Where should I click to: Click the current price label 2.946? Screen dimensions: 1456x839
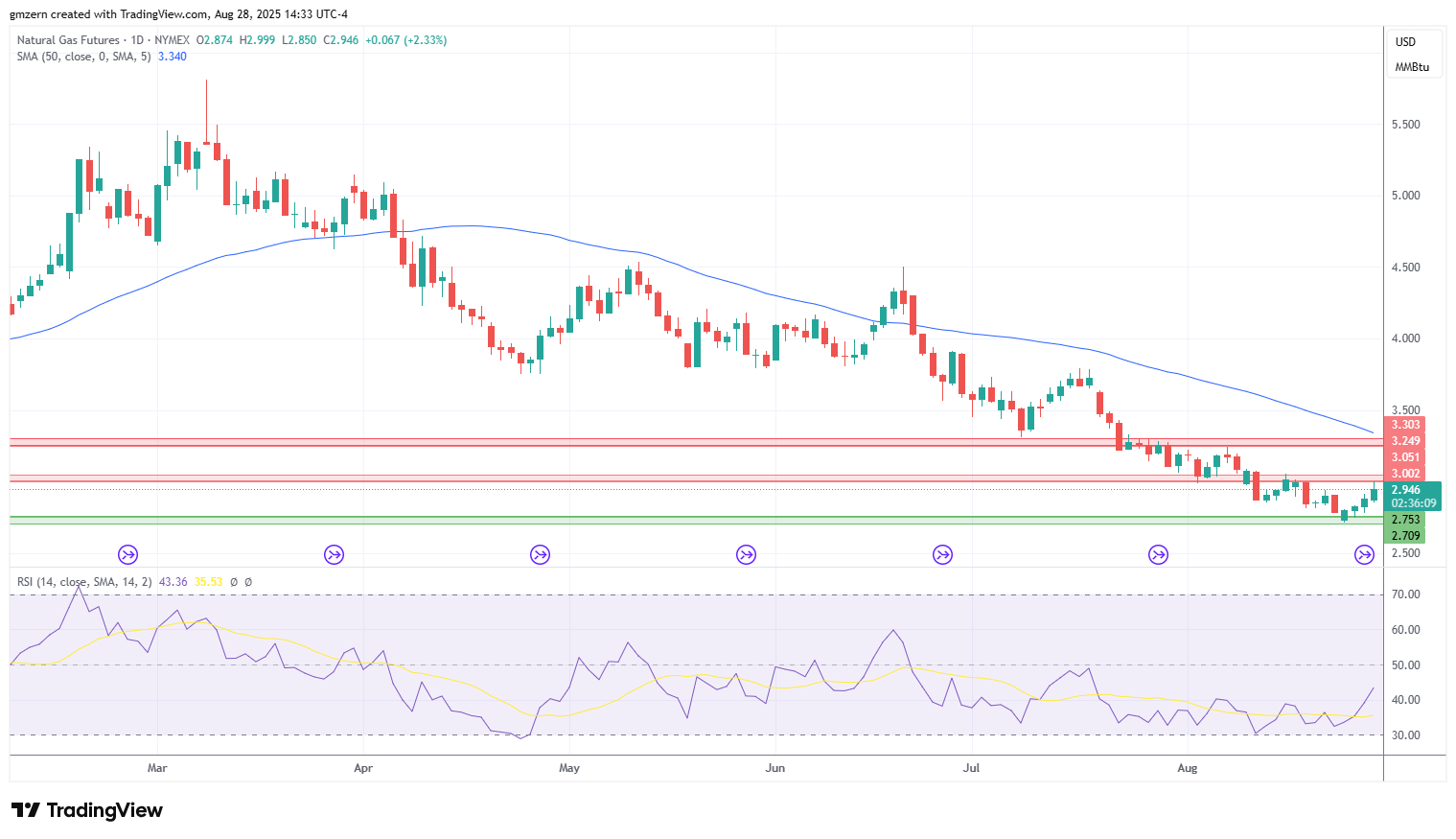pos(1406,490)
